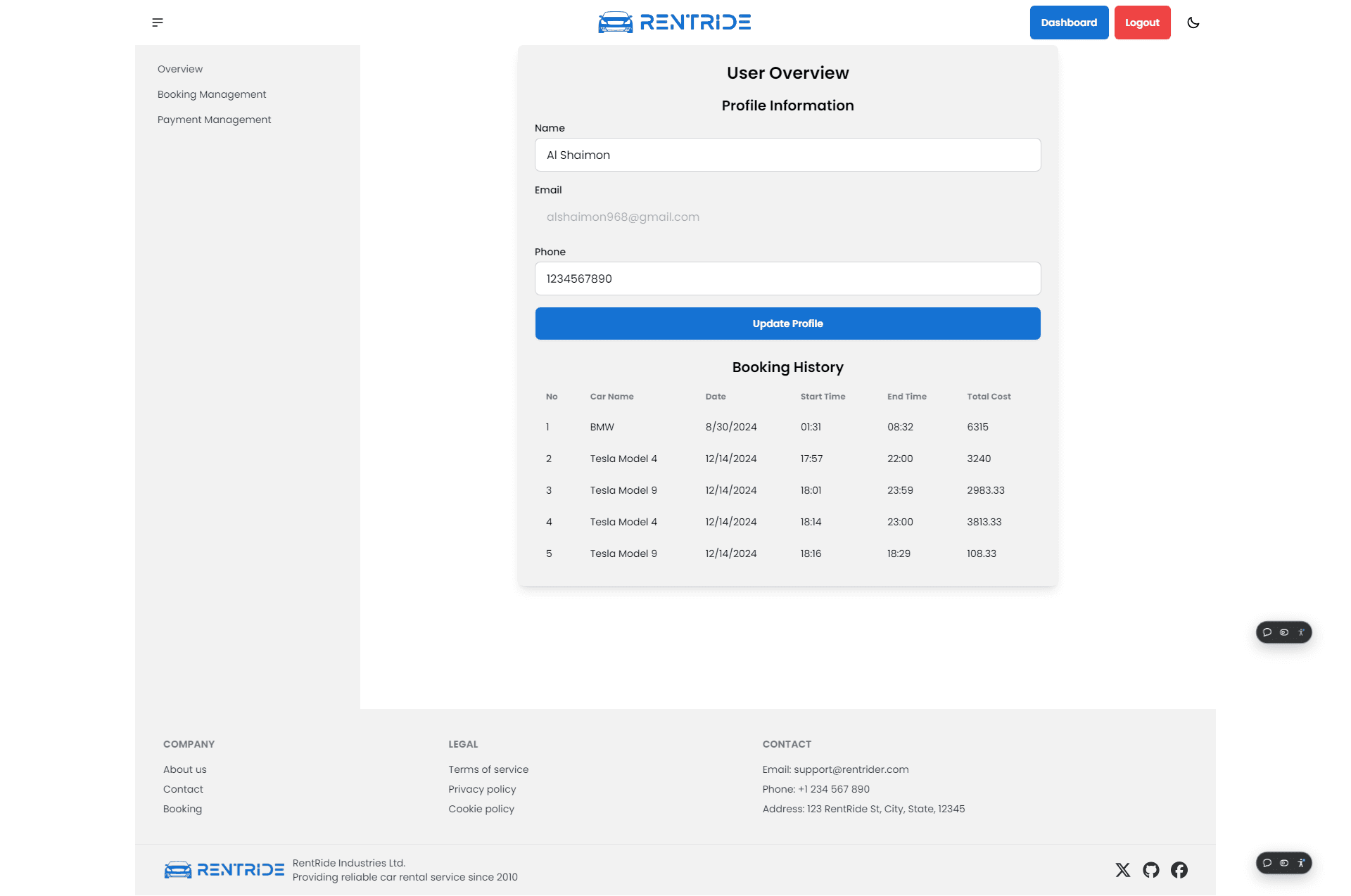
Task: Click inside the Phone number field
Action: click(787, 279)
